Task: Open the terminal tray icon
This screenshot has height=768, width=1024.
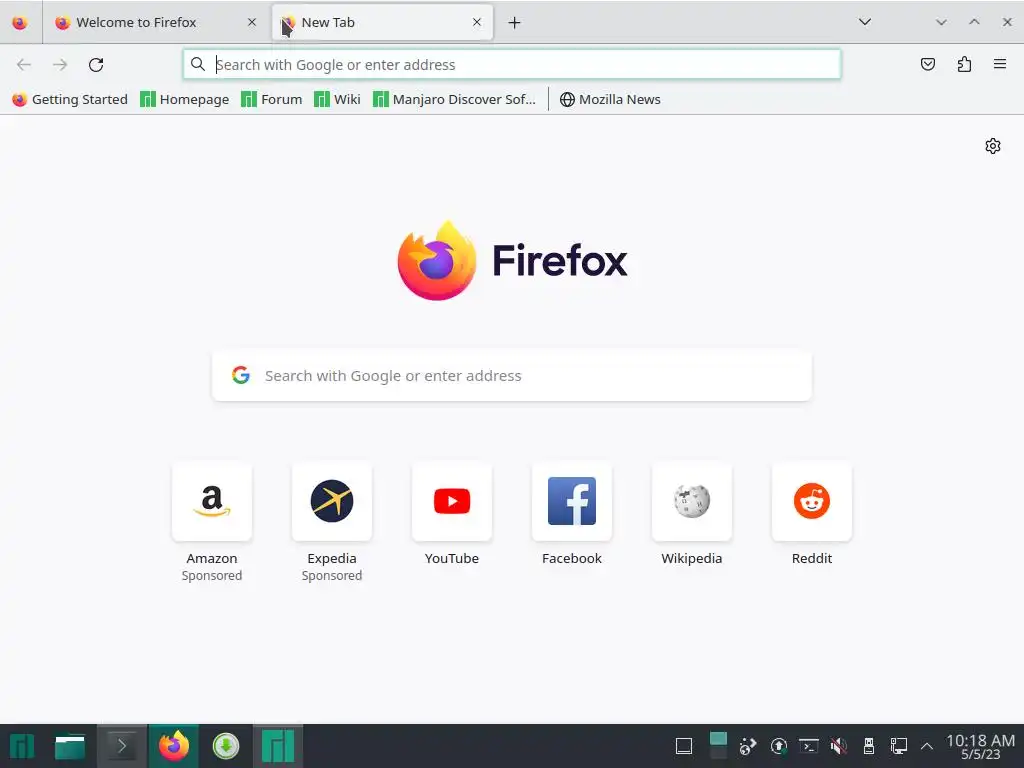Action: coord(809,746)
